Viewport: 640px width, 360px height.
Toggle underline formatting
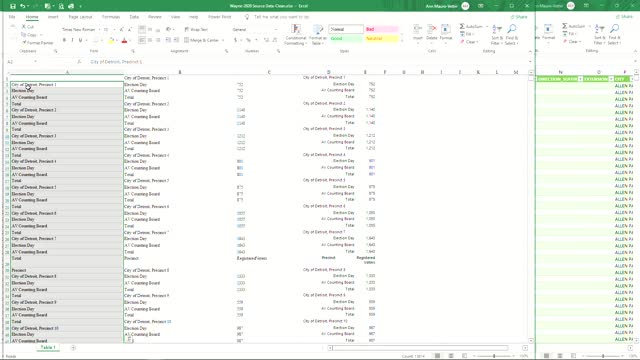[x=80, y=40]
